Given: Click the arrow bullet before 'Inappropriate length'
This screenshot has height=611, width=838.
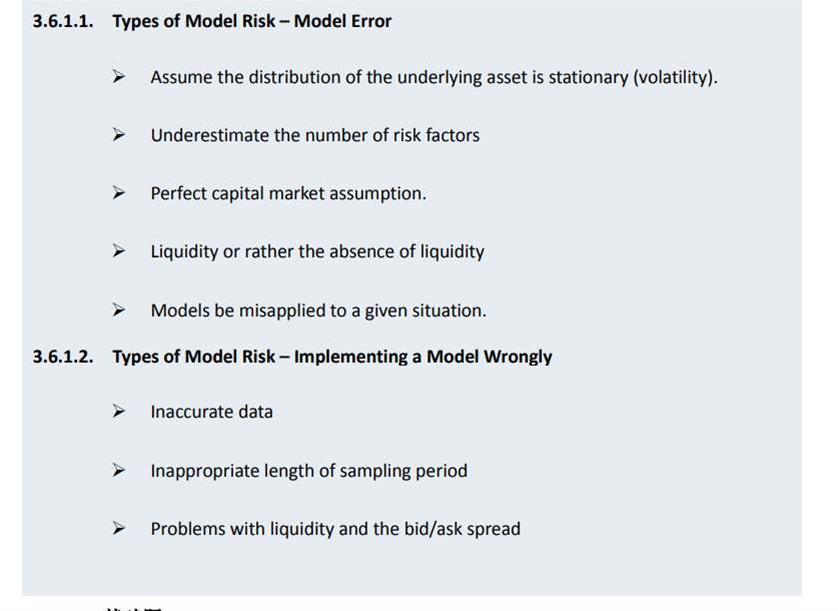Looking at the screenshot, I should 119,470.
